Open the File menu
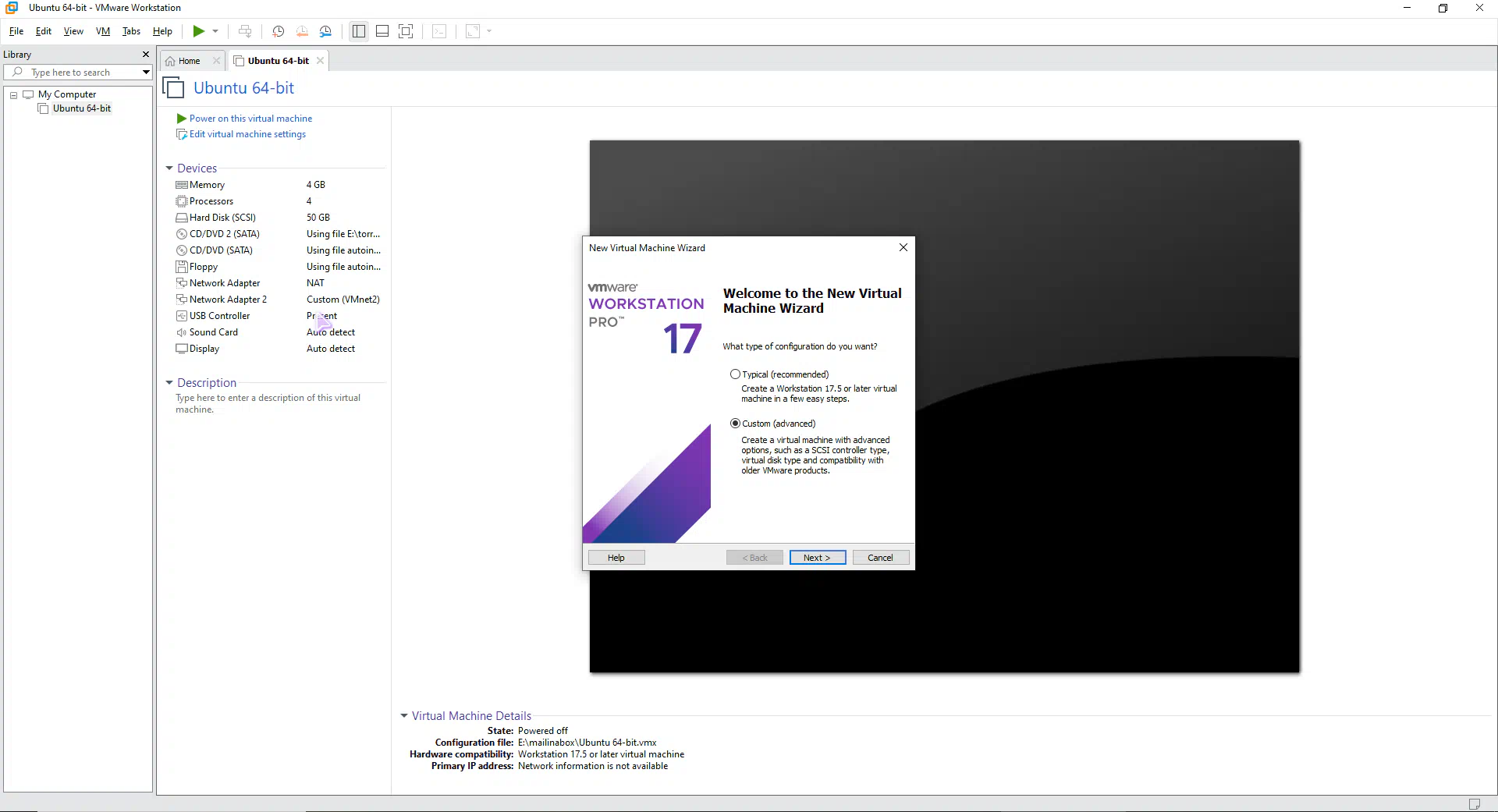 16,31
